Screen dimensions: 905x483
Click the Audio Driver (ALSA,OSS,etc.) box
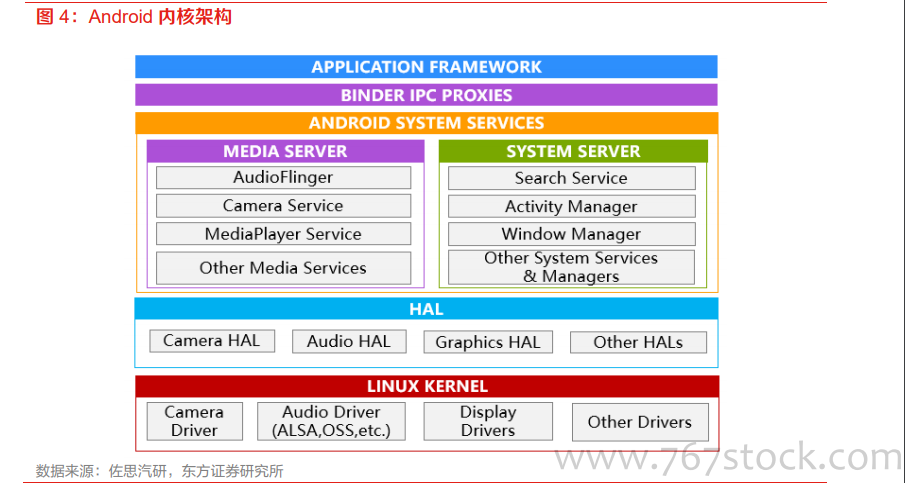pyautogui.click(x=331, y=421)
